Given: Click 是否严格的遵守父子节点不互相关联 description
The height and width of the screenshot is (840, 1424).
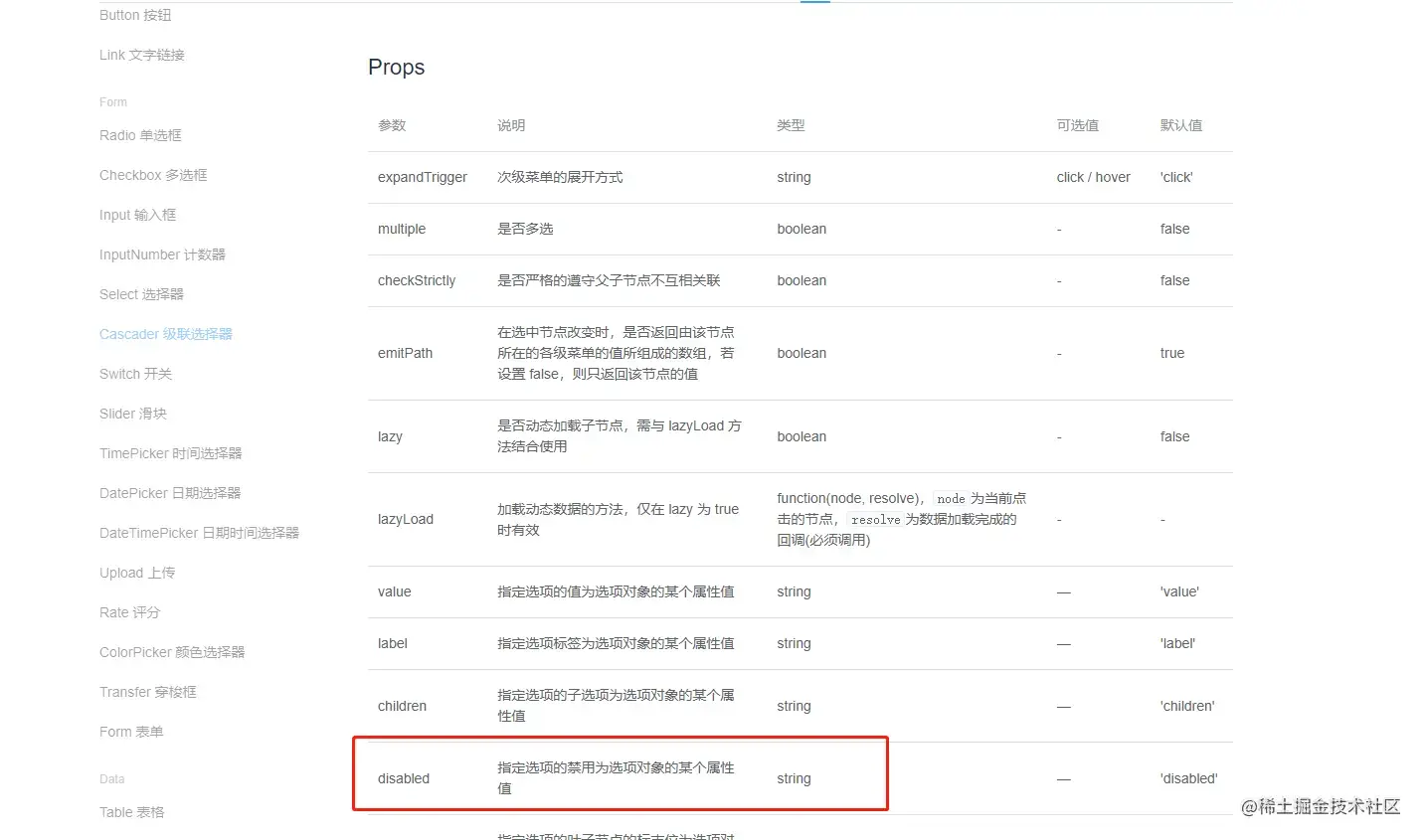Looking at the screenshot, I should [x=609, y=280].
